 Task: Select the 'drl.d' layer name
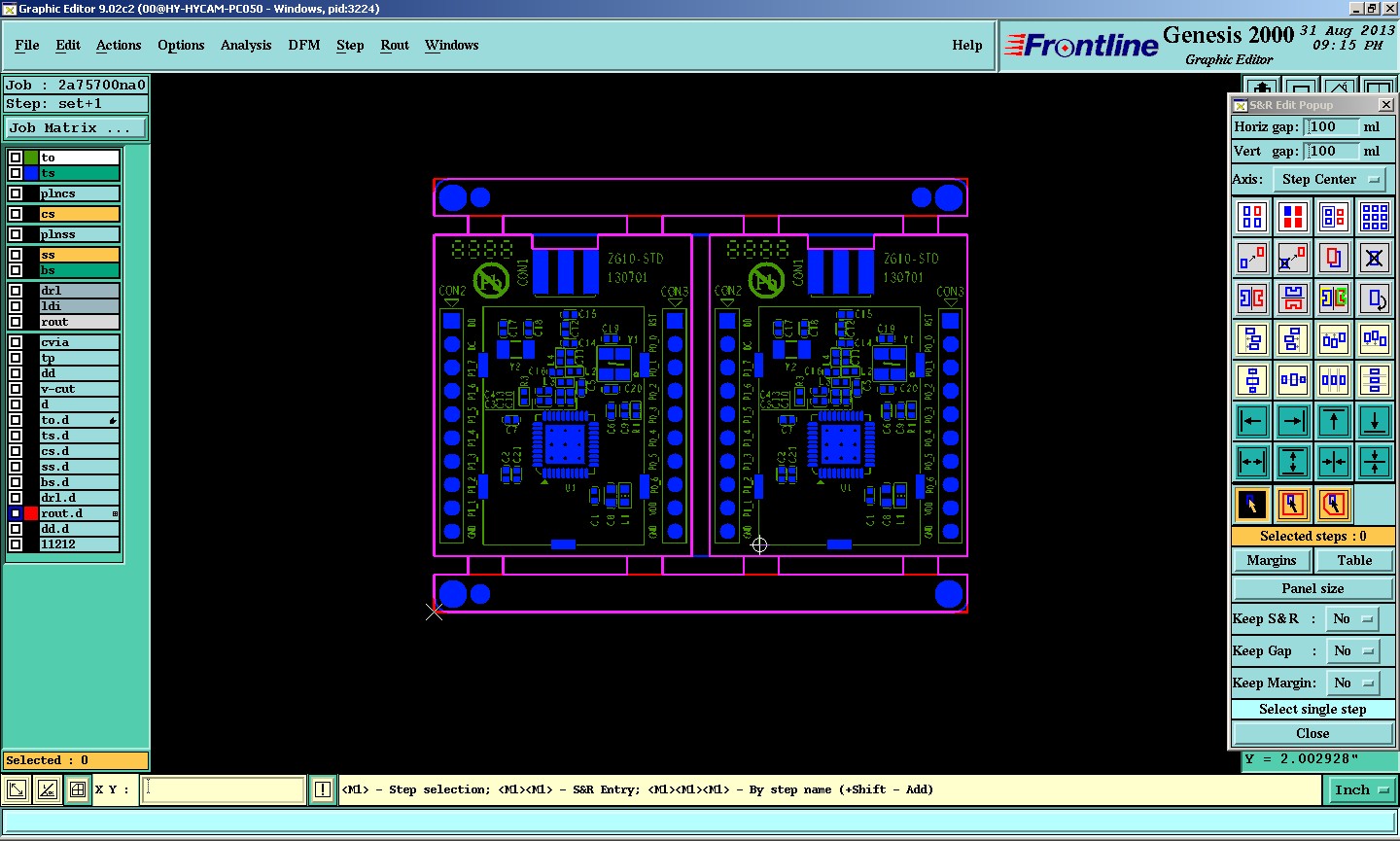(x=79, y=498)
